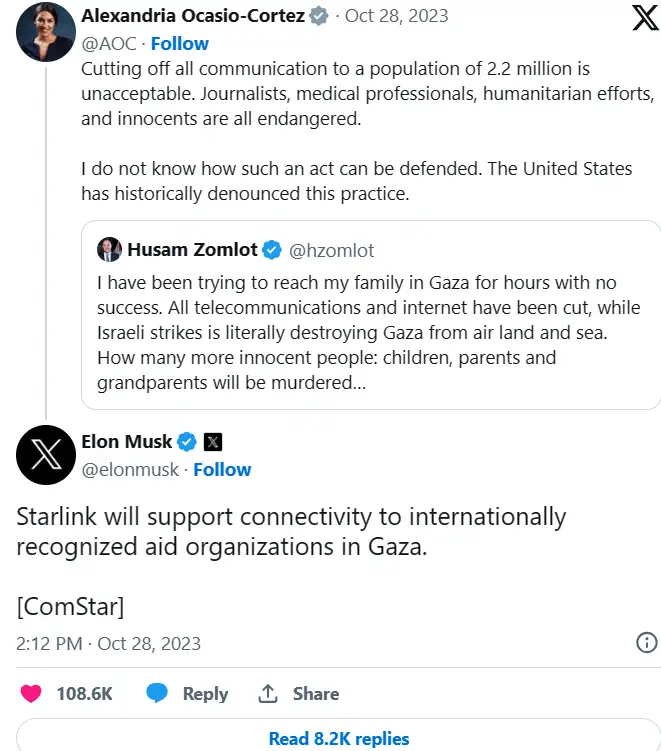661x751 pixels.
Task: Click Elon Musk's blue verified badge
Action: [x=187, y=442]
